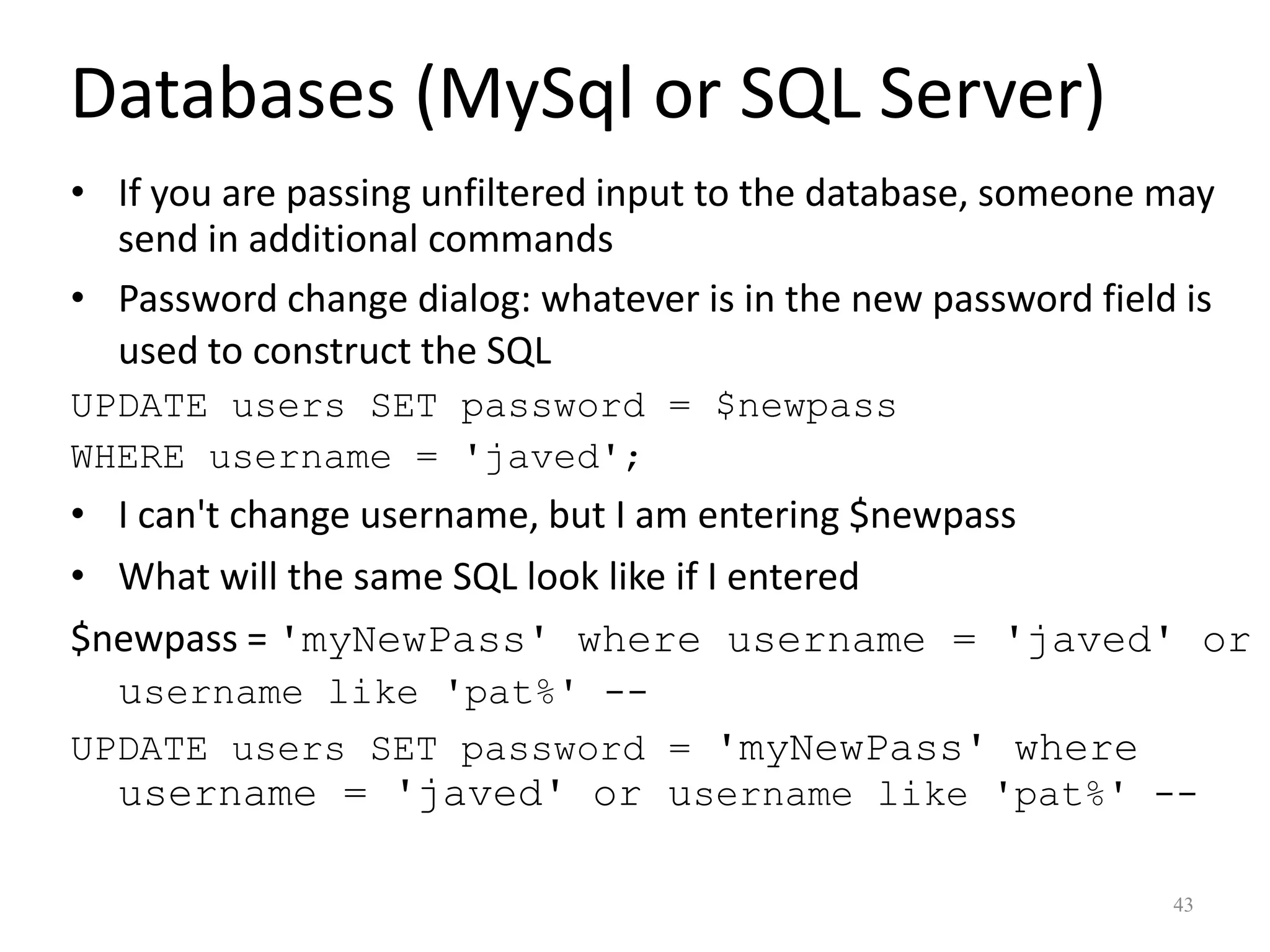Click the final UPDATE statement containing 'myNewPass' where

click(x=604, y=749)
